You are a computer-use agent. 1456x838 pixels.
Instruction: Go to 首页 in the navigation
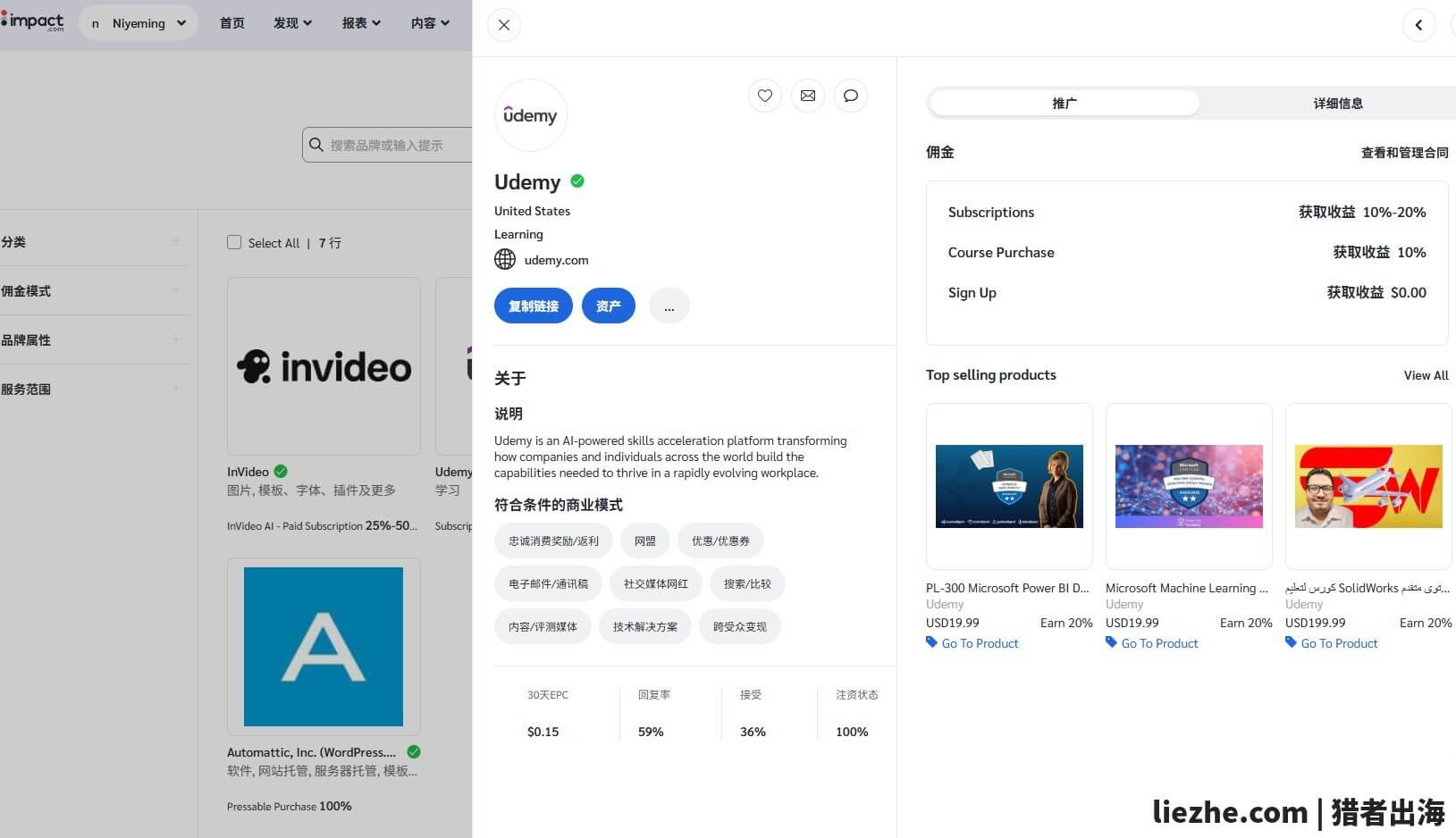(x=232, y=23)
